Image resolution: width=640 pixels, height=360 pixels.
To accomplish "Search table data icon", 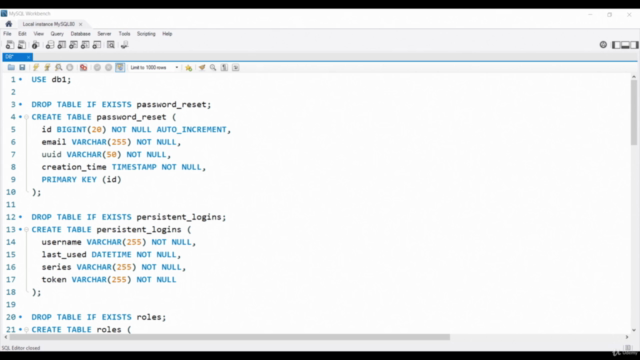I will (111, 45).
